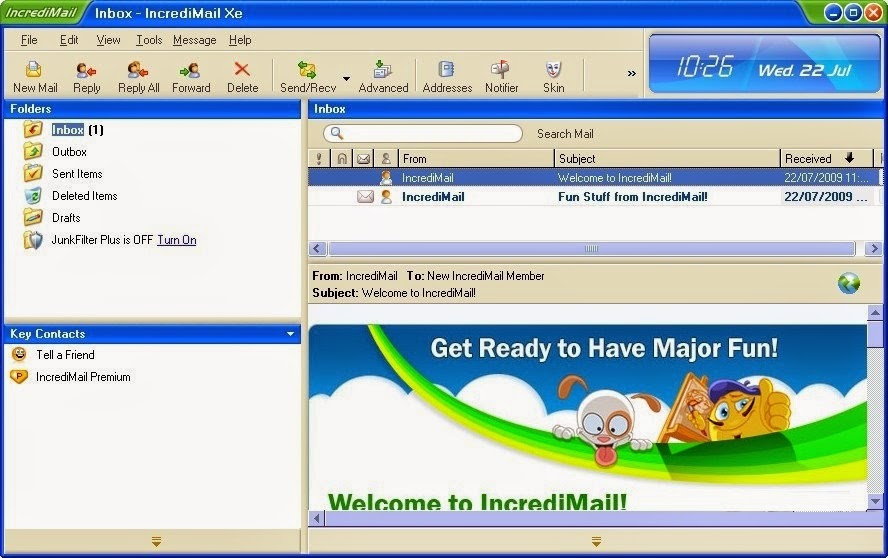Click preview pane scroll down arrow

pyautogui.click(x=875, y=501)
